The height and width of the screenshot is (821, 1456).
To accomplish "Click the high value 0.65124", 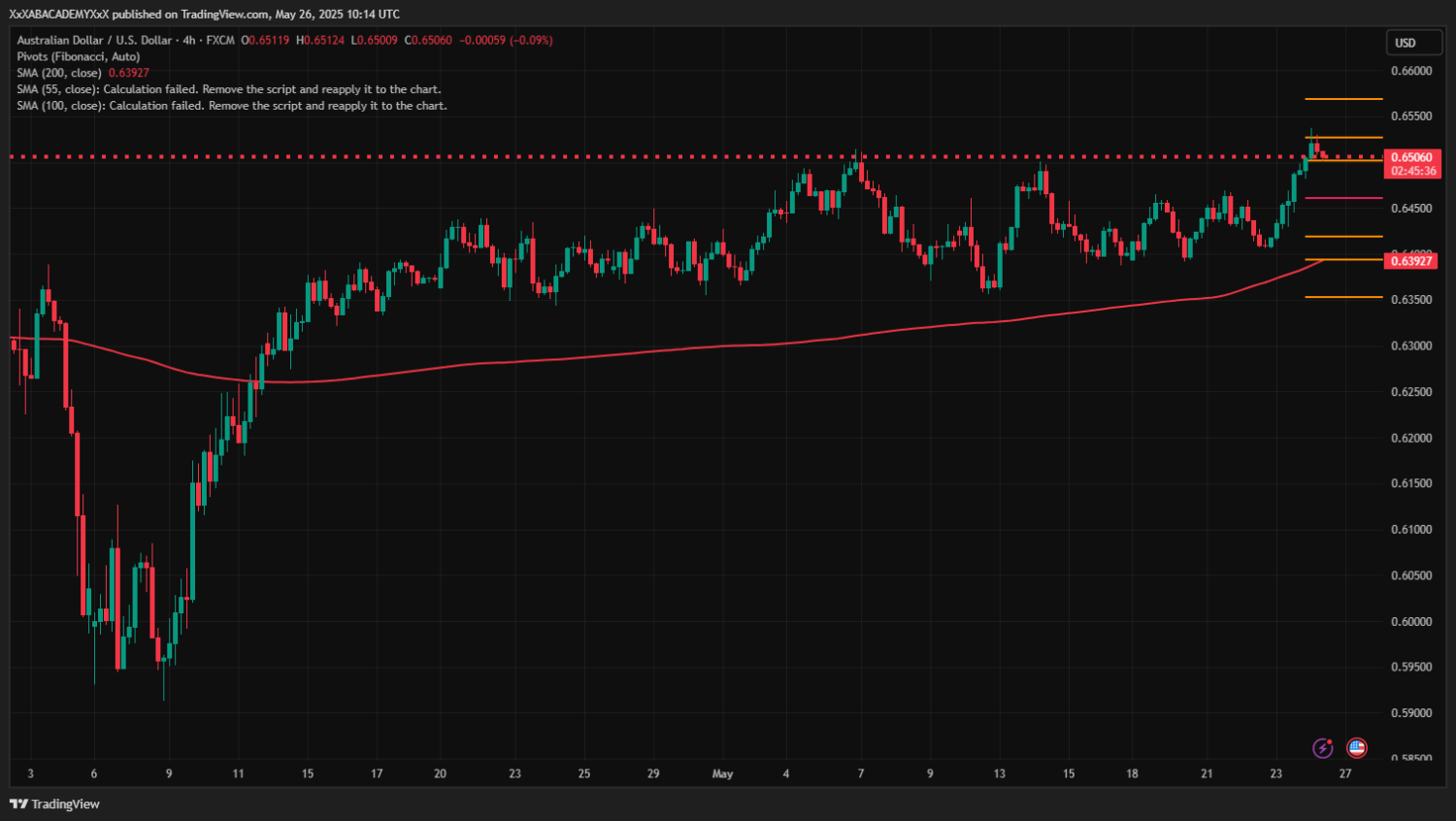I will [324, 40].
